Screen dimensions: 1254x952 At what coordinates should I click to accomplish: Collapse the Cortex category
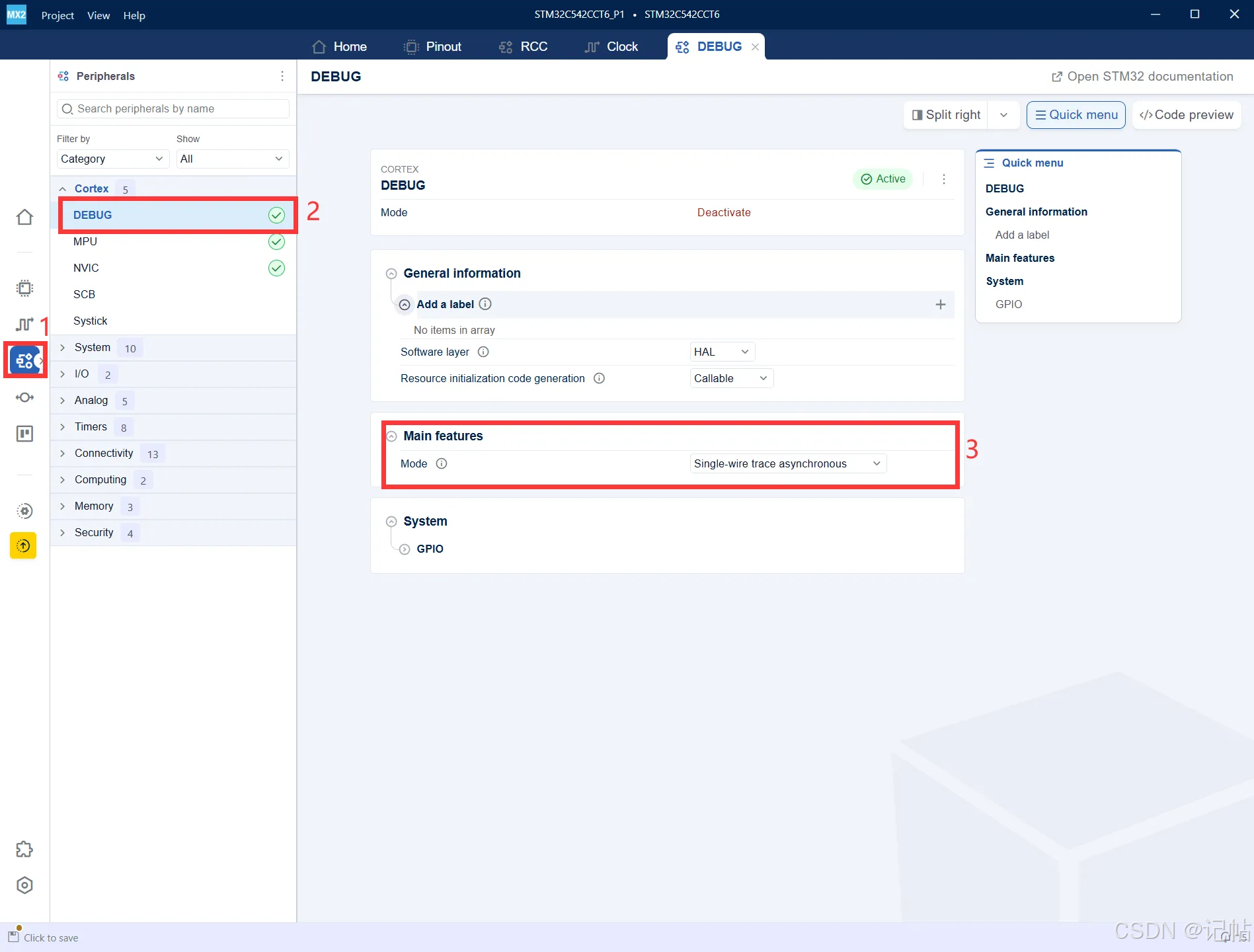[63, 189]
